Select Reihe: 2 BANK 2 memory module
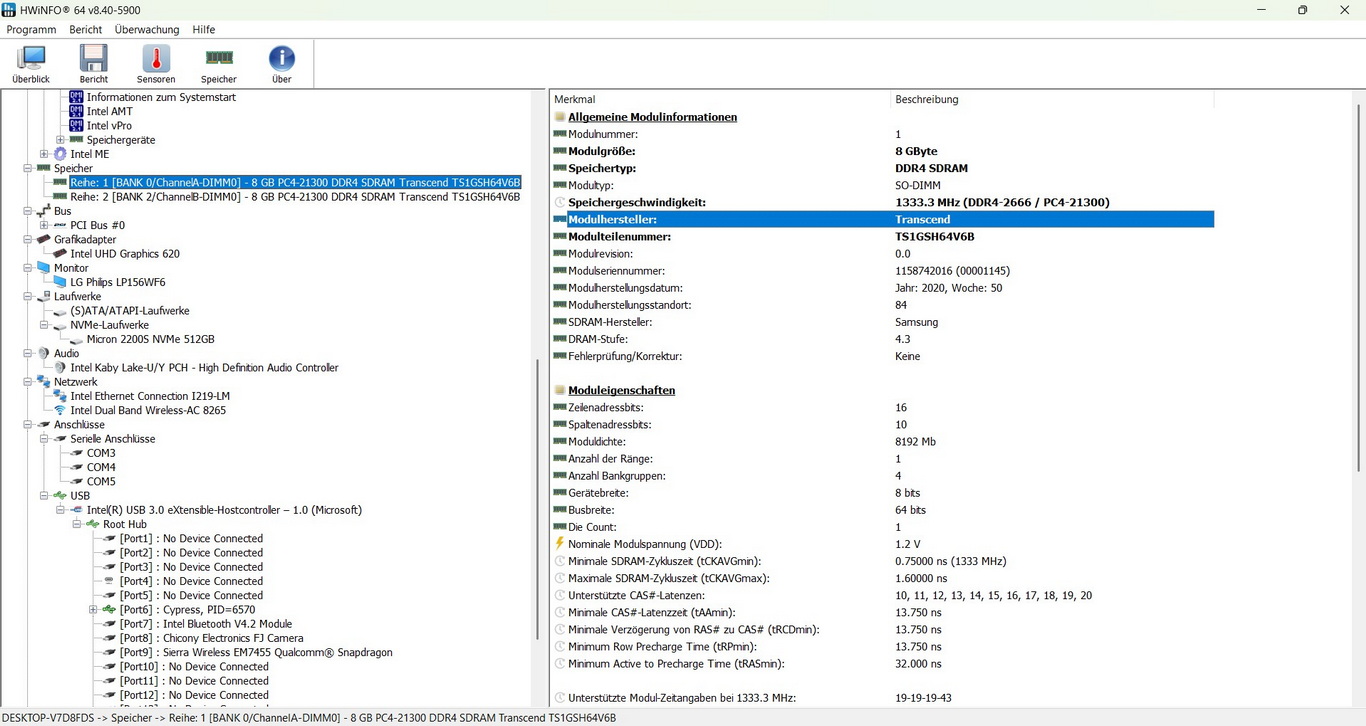The image size is (1366, 726). (x=295, y=197)
